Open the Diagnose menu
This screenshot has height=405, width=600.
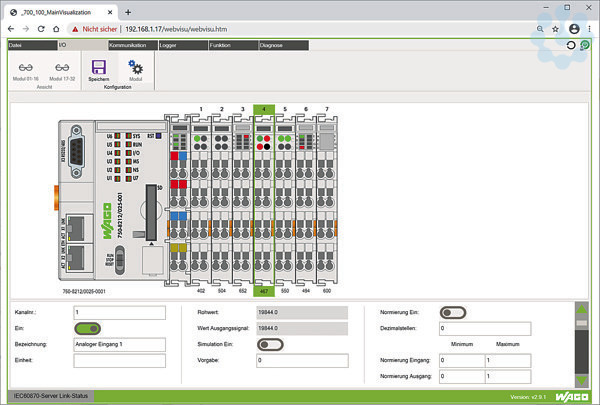point(271,46)
